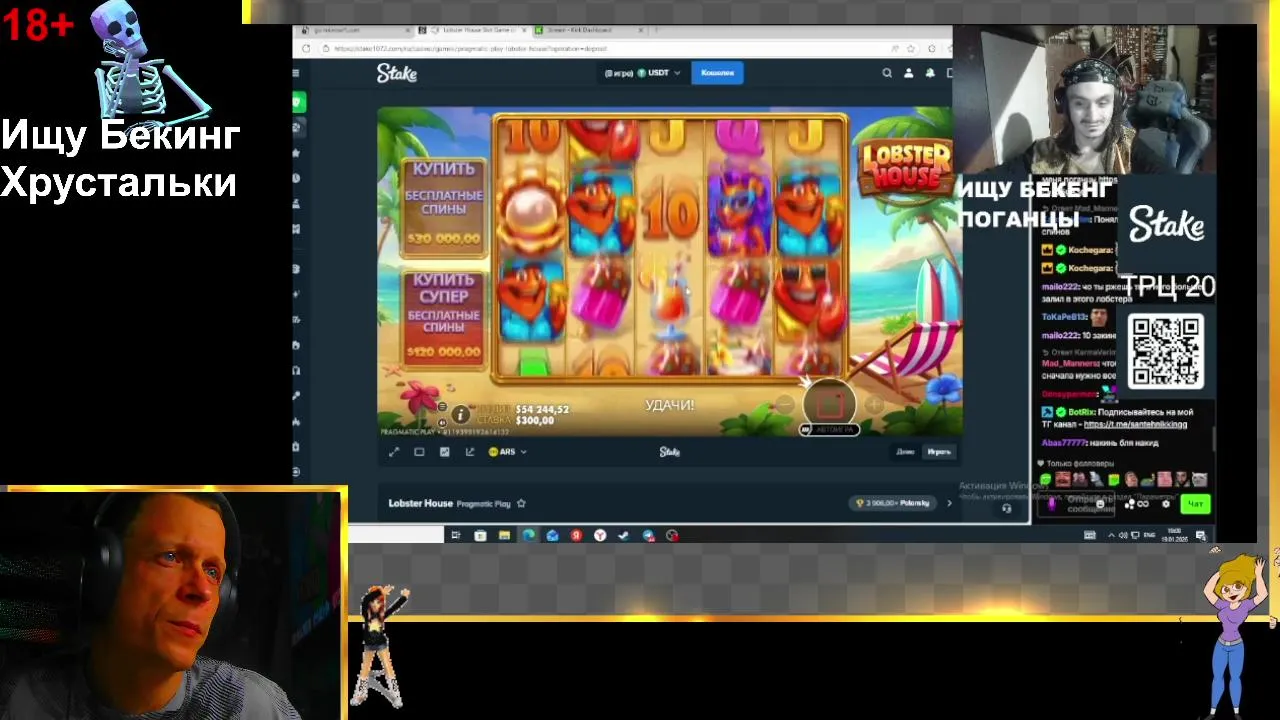The width and height of the screenshot is (1280, 720).
Task: Bookmark page with star in address bar
Action: pyautogui.click(x=910, y=48)
